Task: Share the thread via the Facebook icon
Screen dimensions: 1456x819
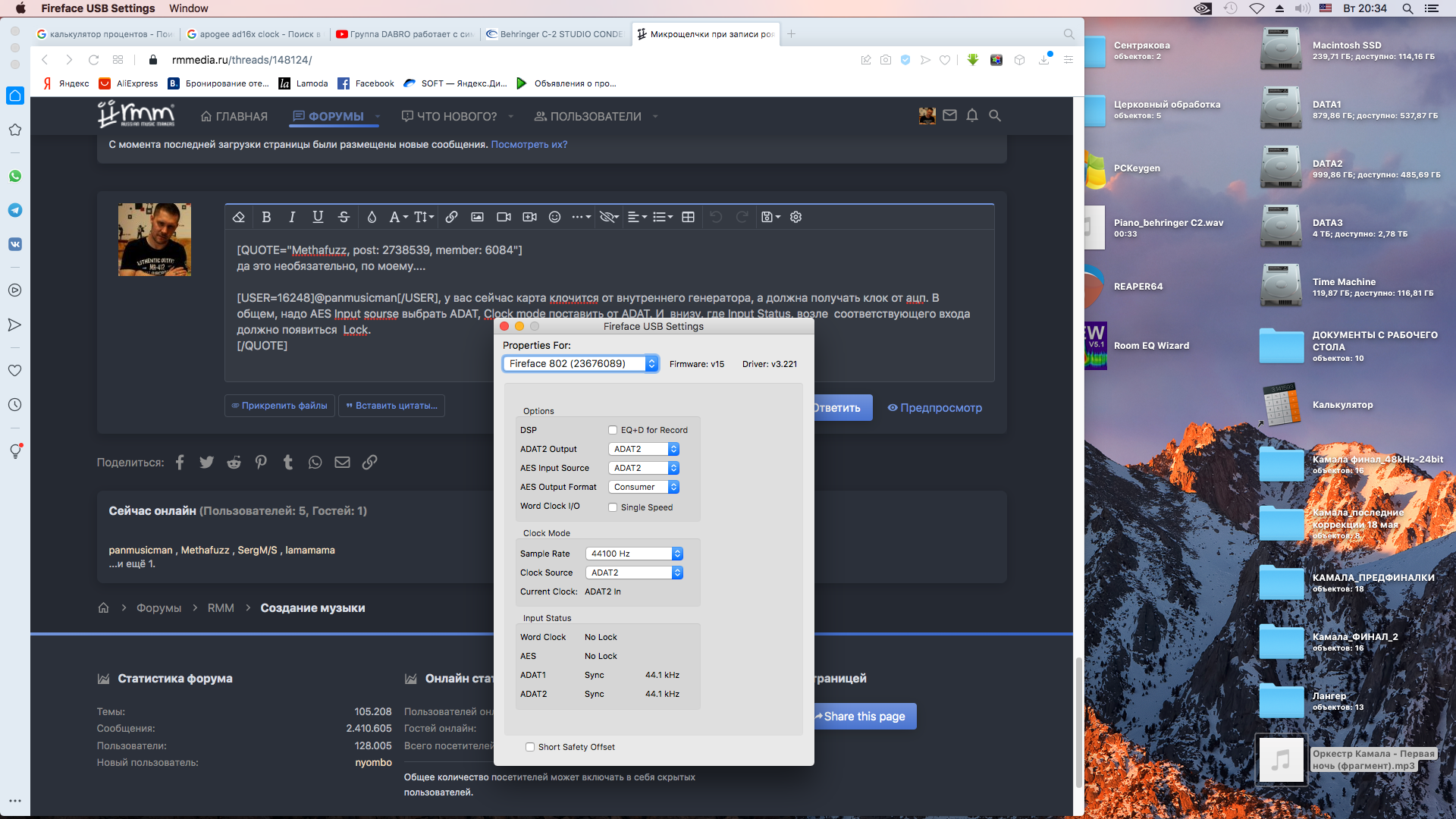Action: (180, 462)
